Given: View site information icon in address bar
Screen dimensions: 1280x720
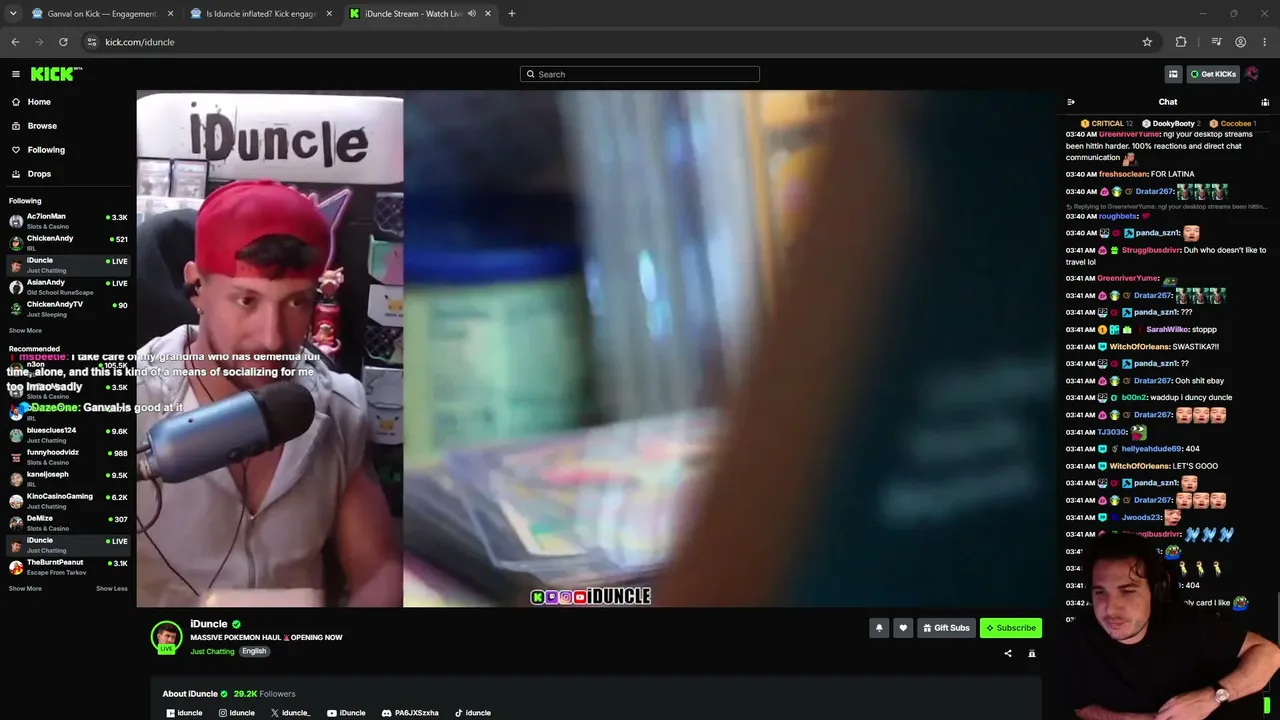Looking at the screenshot, I should coord(92,42).
